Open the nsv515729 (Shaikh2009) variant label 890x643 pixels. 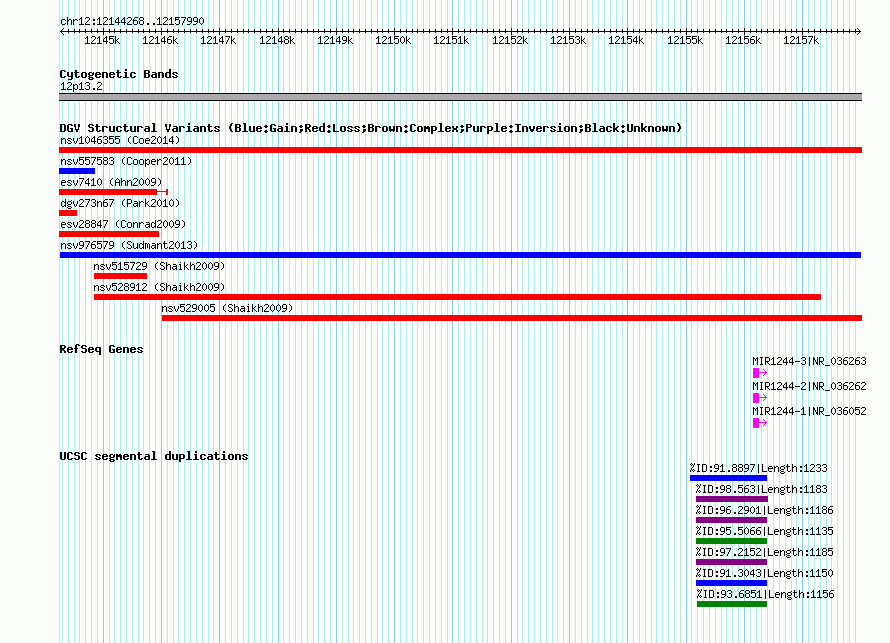point(159,266)
